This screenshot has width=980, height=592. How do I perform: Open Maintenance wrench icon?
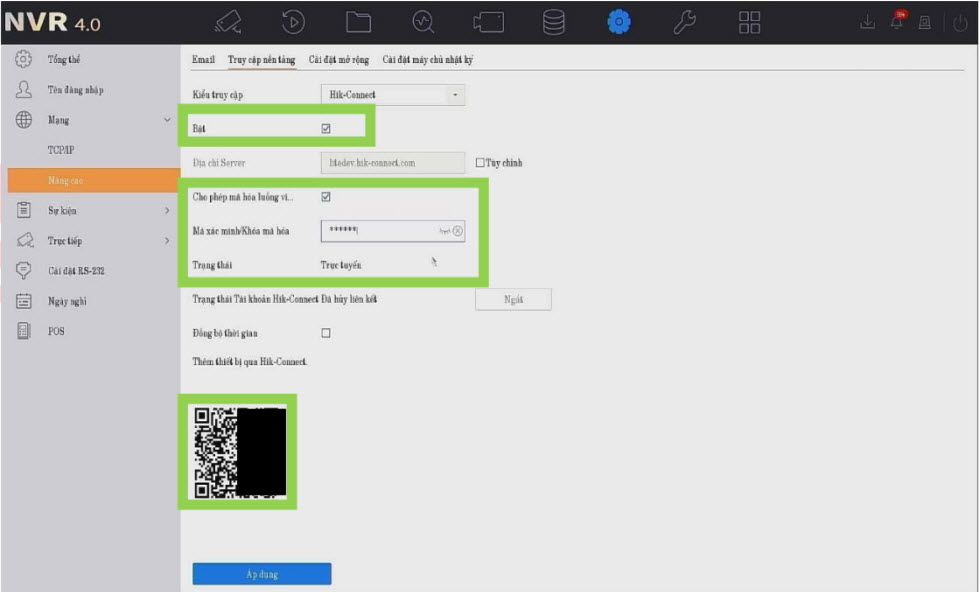tap(685, 22)
